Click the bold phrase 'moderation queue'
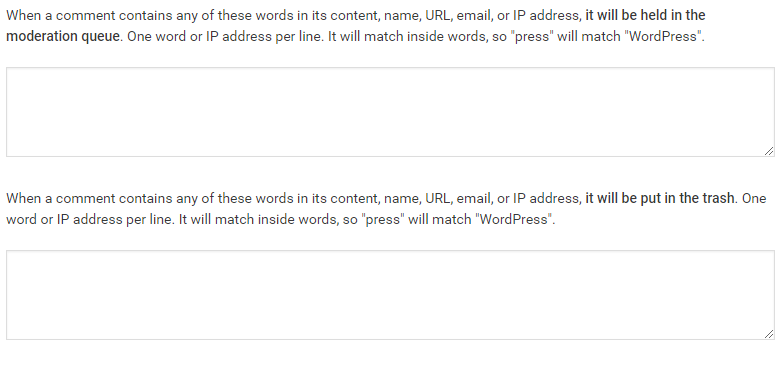Viewport: 778px width, 375px height. pyautogui.click(x=63, y=37)
